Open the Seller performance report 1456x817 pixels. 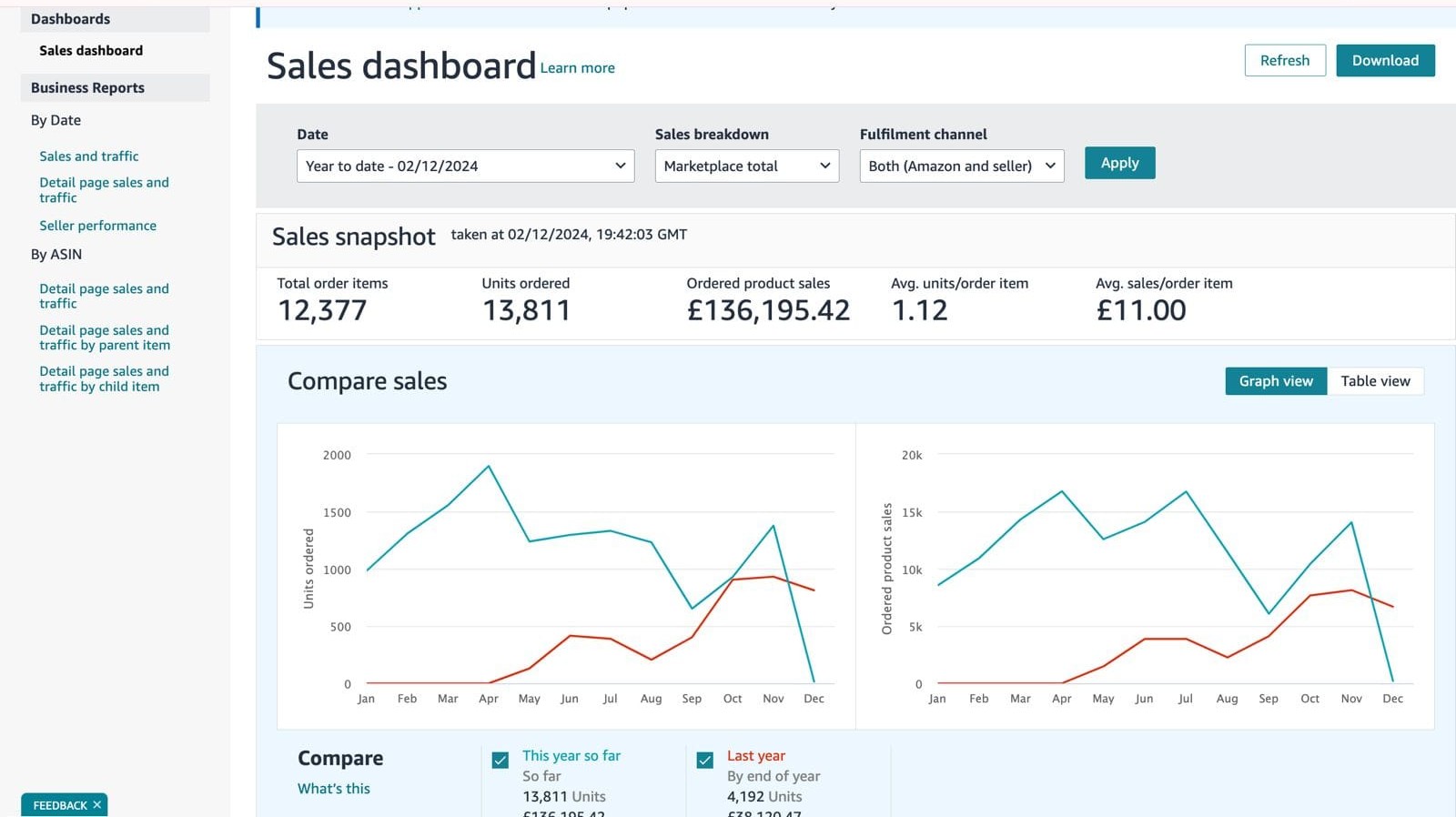tap(97, 226)
